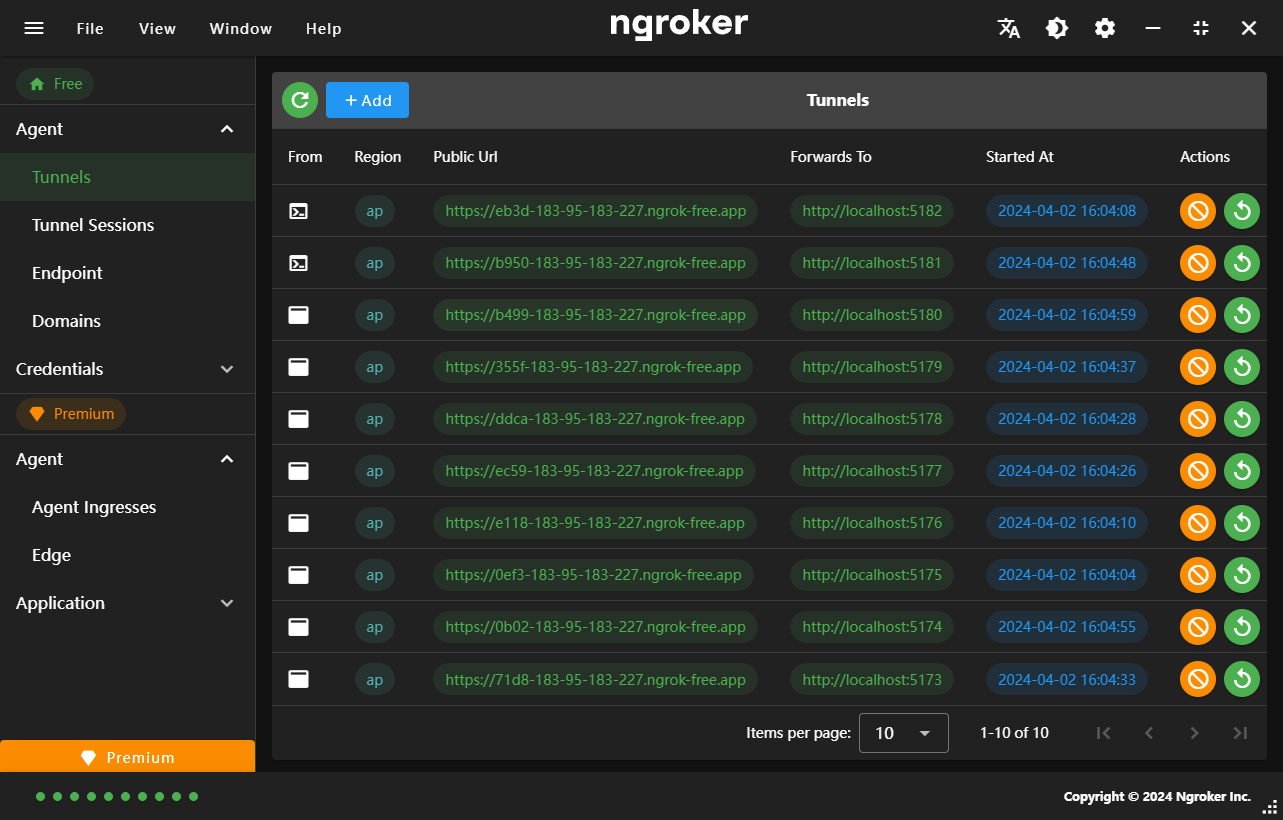The image size is (1283, 820).
Task: Click the Started At column header
Action: click(1020, 157)
